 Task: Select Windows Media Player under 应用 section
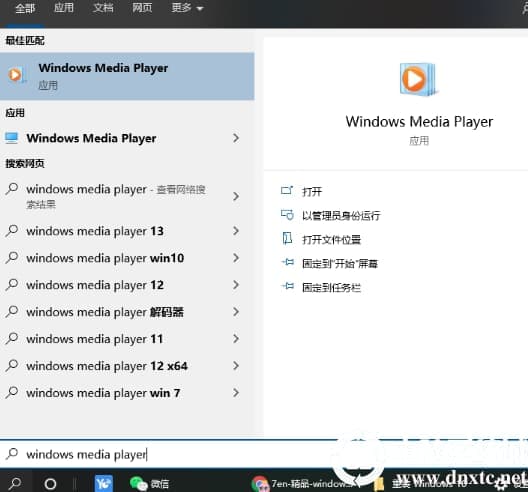[91, 138]
